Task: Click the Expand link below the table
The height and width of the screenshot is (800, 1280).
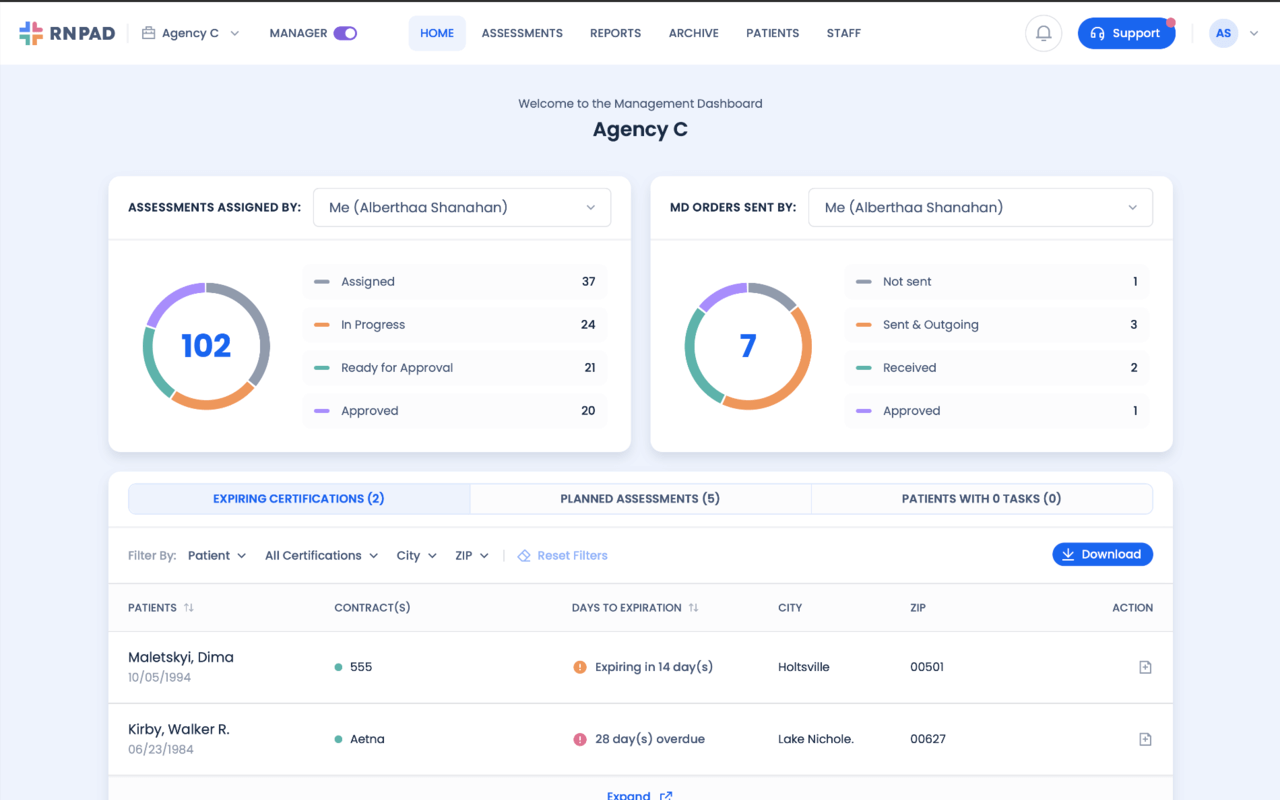Action: 640,794
